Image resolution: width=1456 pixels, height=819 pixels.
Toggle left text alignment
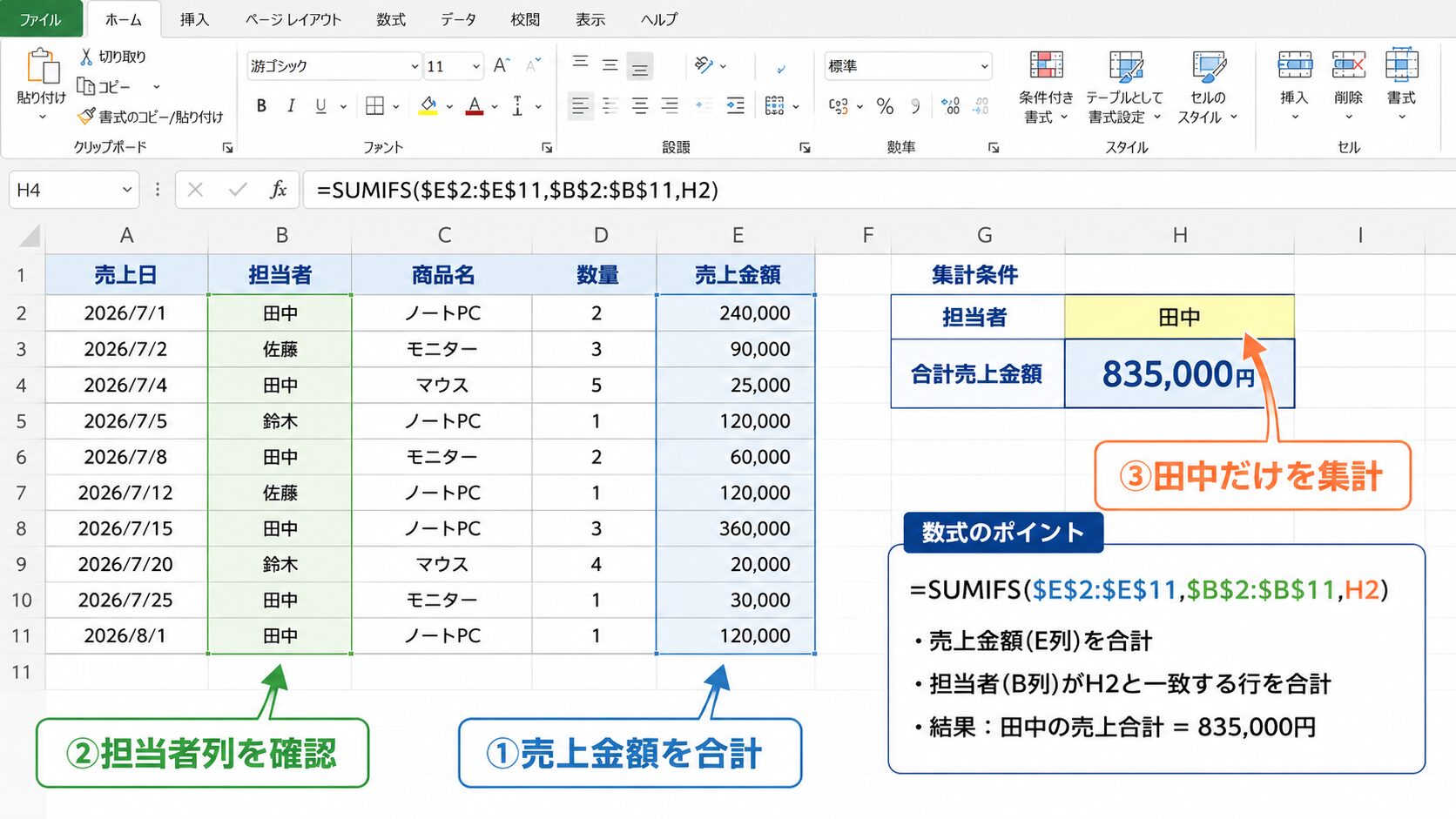(x=580, y=106)
